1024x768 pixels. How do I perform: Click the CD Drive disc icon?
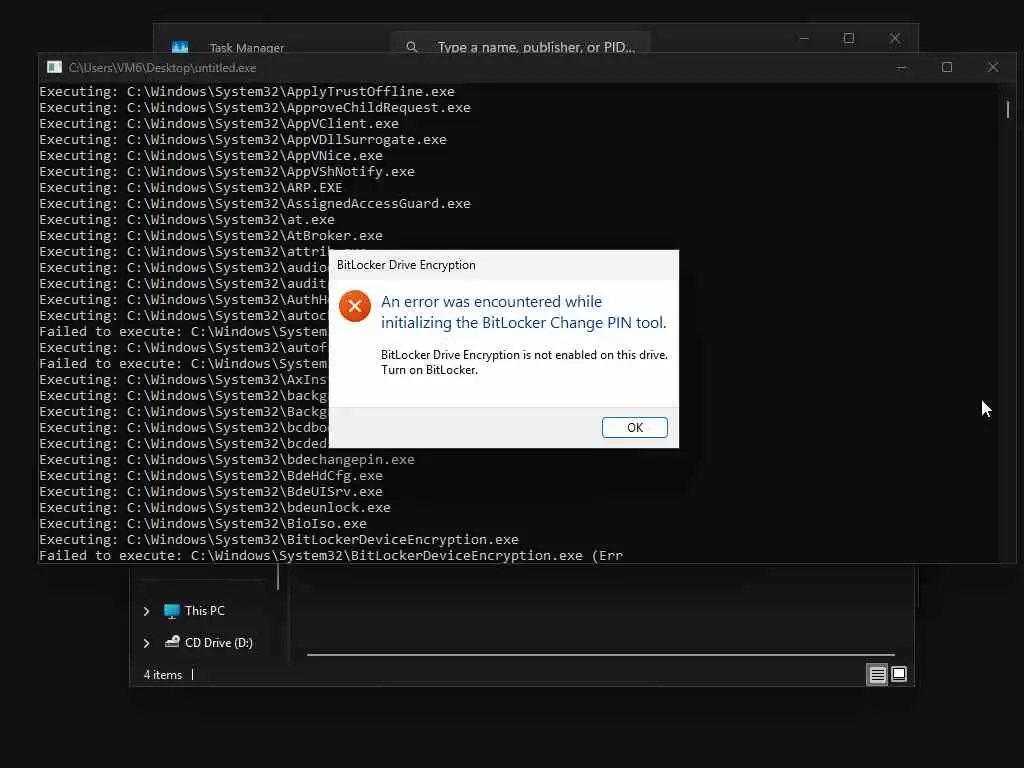(x=172, y=642)
